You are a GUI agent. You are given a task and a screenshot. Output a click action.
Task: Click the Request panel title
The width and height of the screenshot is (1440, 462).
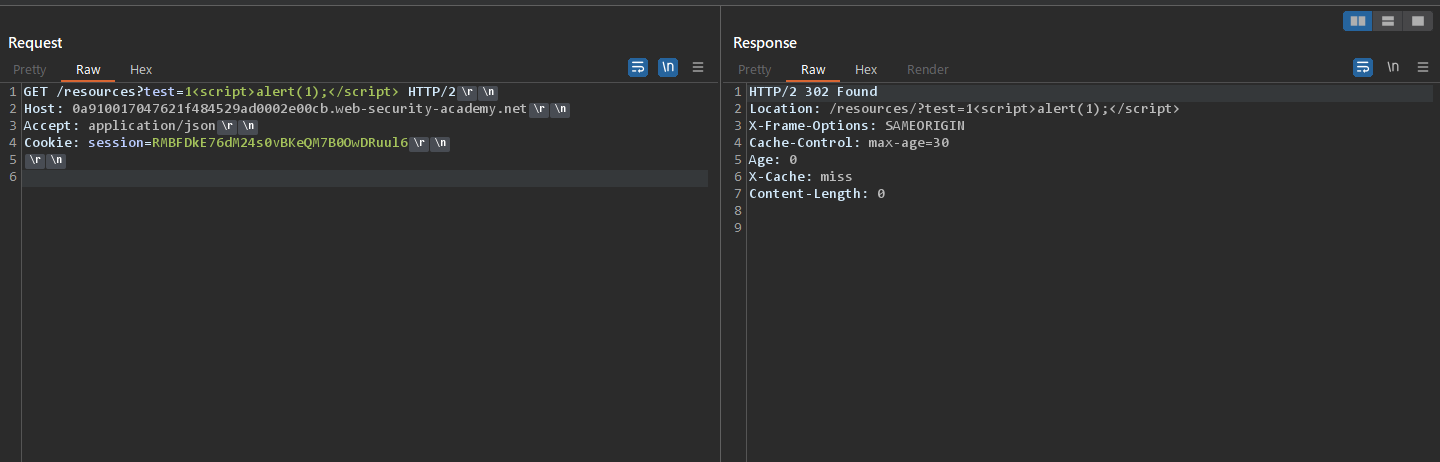click(x=35, y=43)
